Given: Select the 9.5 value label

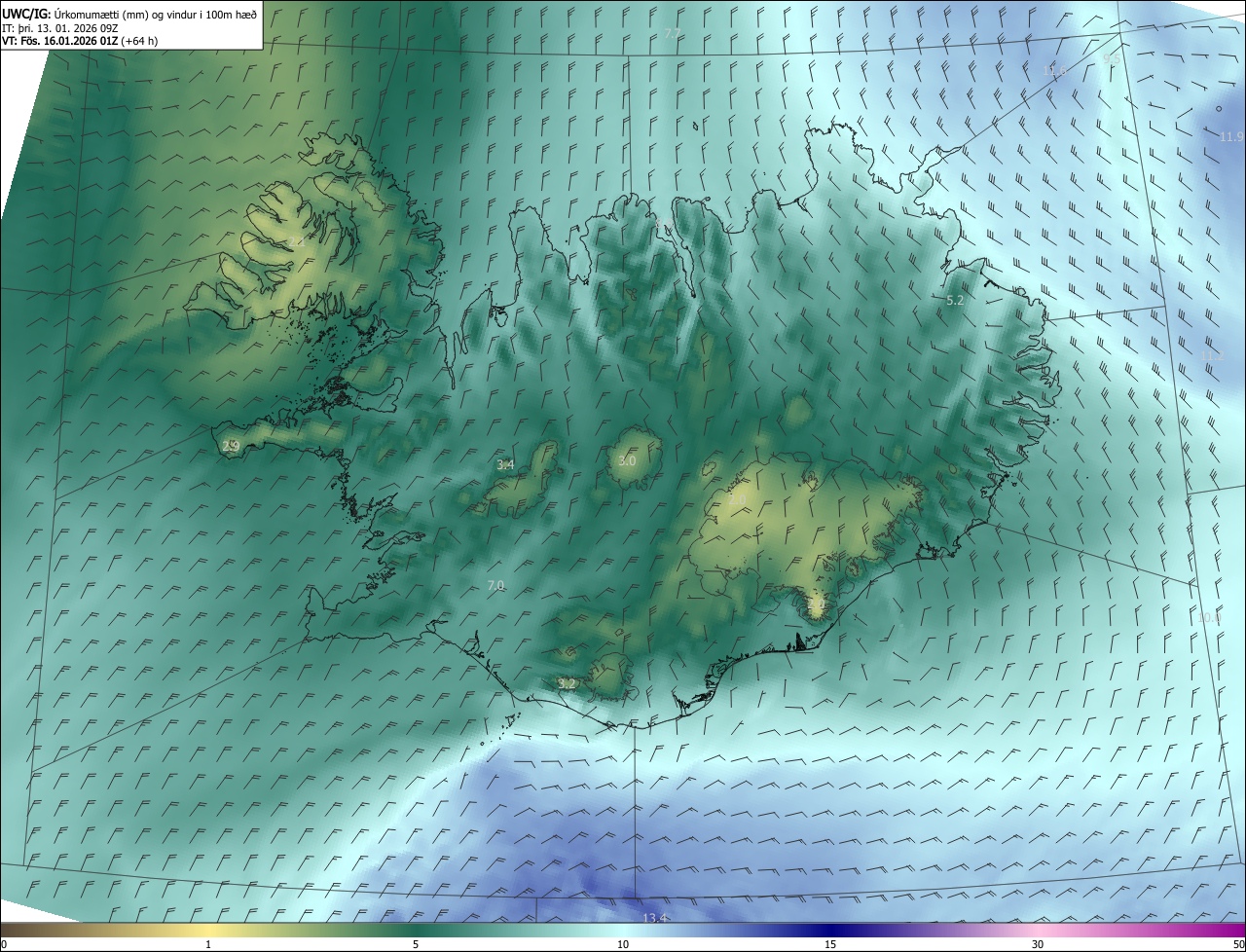Looking at the screenshot, I should click(1111, 59).
